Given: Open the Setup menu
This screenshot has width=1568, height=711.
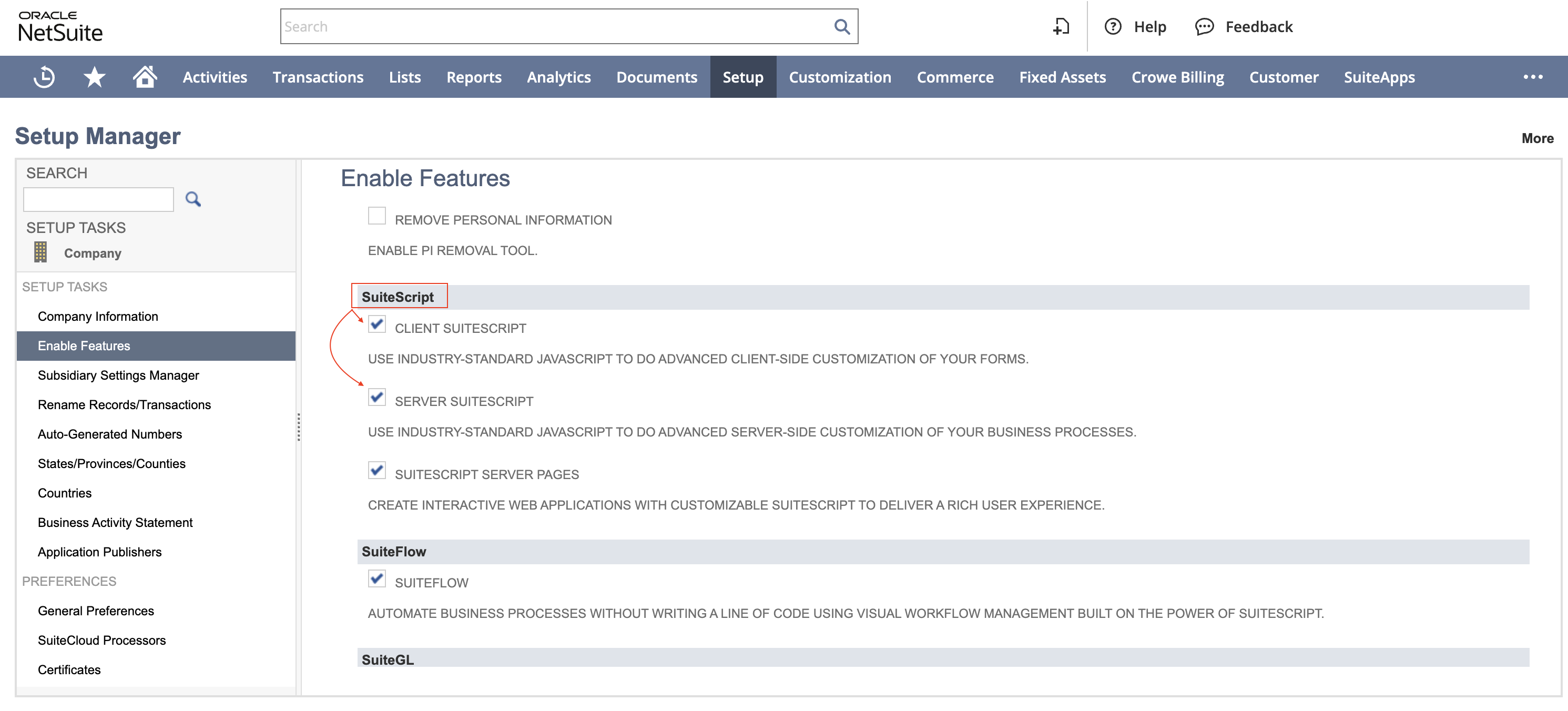Looking at the screenshot, I should click(742, 77).
